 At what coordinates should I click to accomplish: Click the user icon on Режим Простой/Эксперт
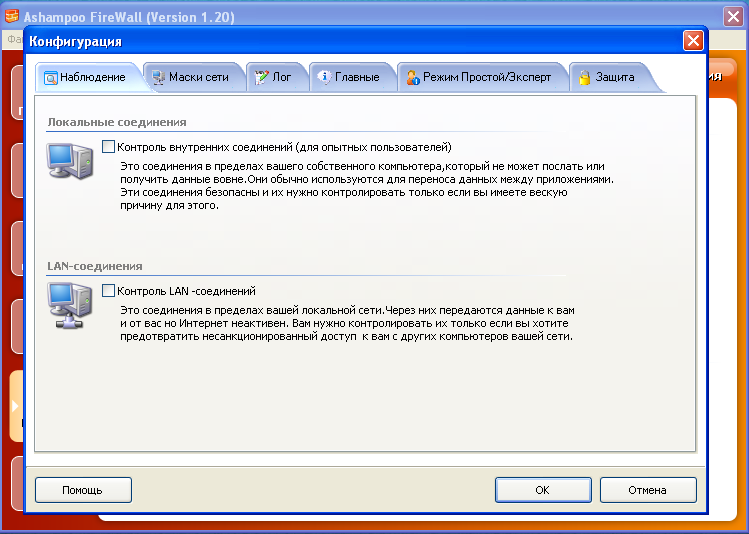413,77
